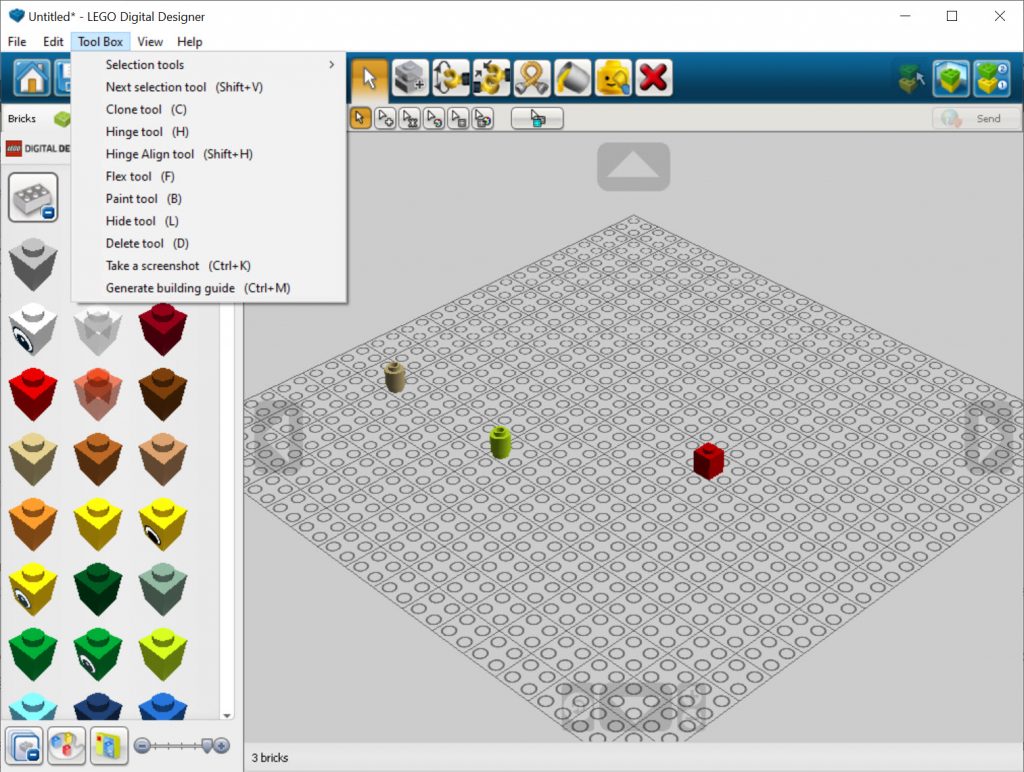The image size is (1024, 772).
Task: Open the File menu
Action: pos(17,42)
